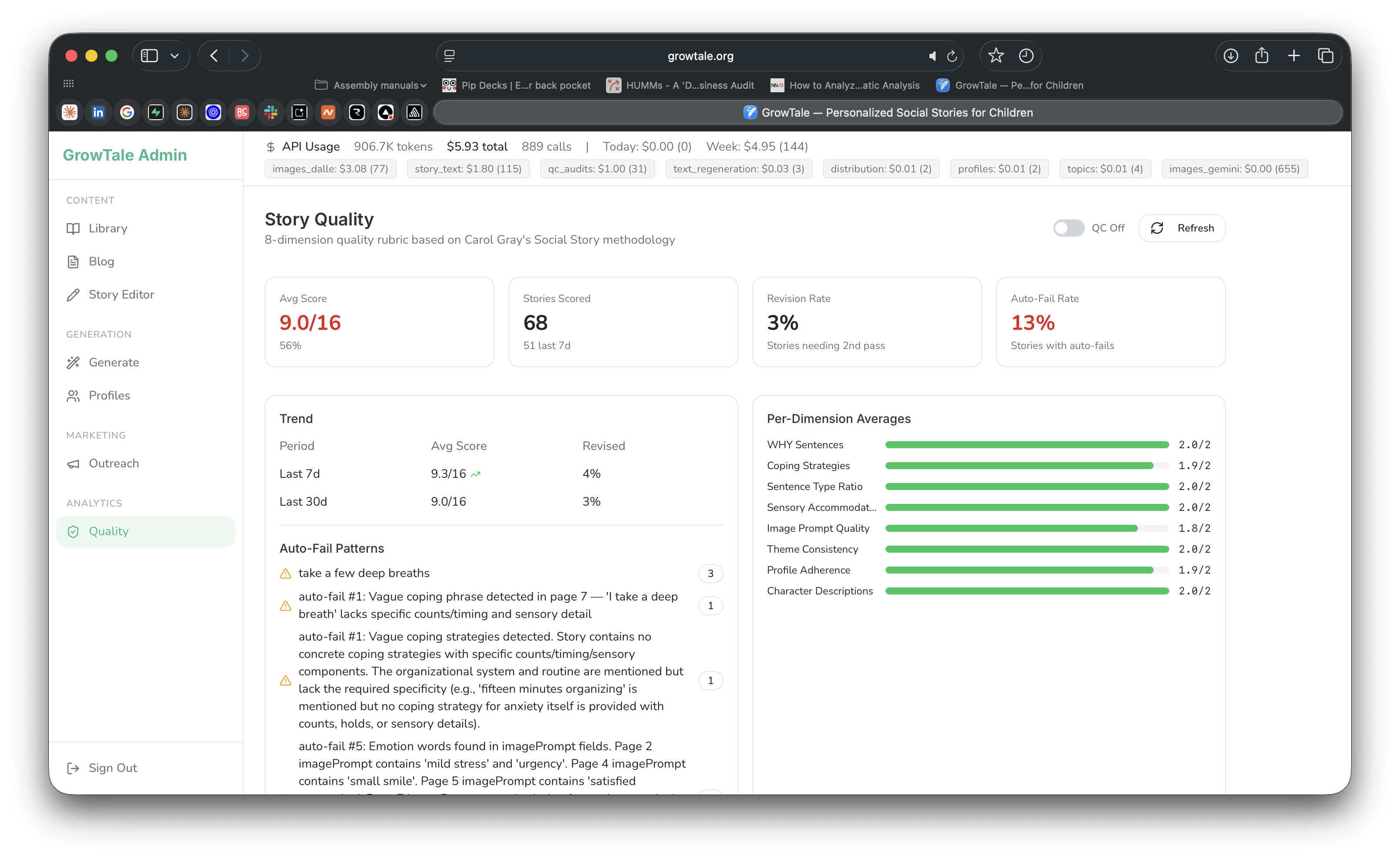Bookmark this page with the star icon

996,56
